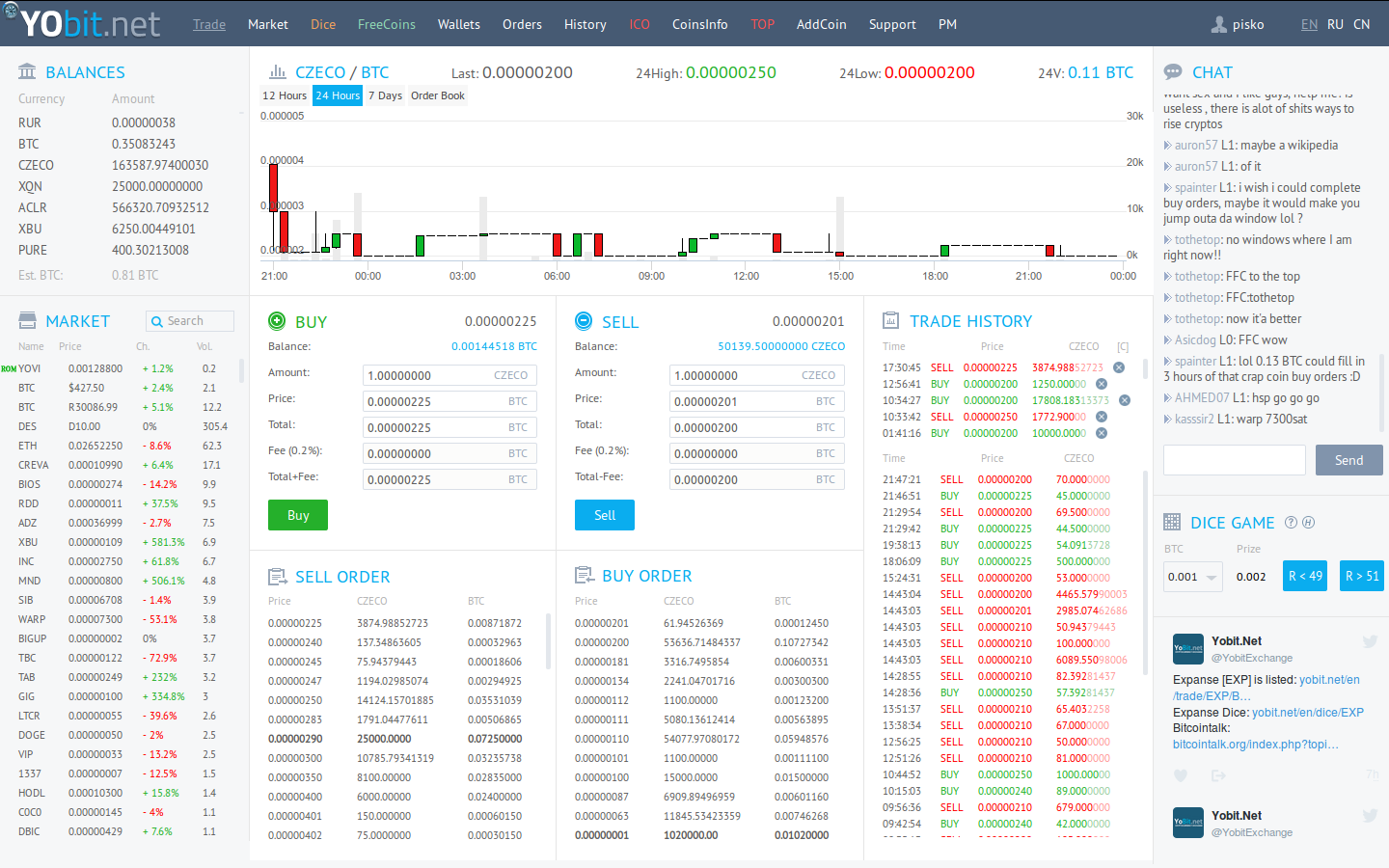Open the Dice Game help question icon
Viewport: 1389px width, 868px height.
point(1292,523)
